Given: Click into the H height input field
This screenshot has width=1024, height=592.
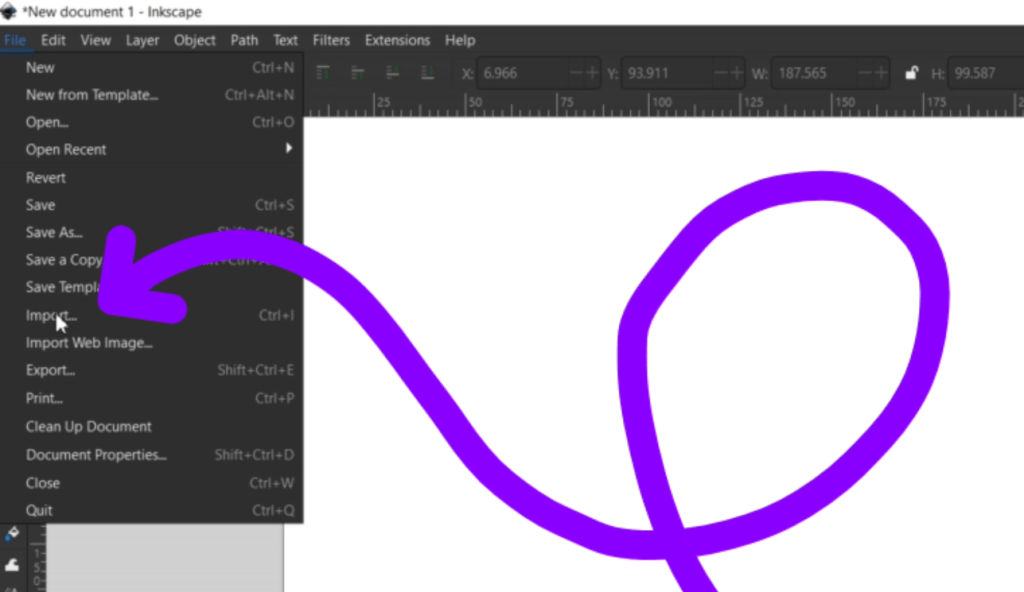Looking at the screenshot, I should (x=985, y=73).
